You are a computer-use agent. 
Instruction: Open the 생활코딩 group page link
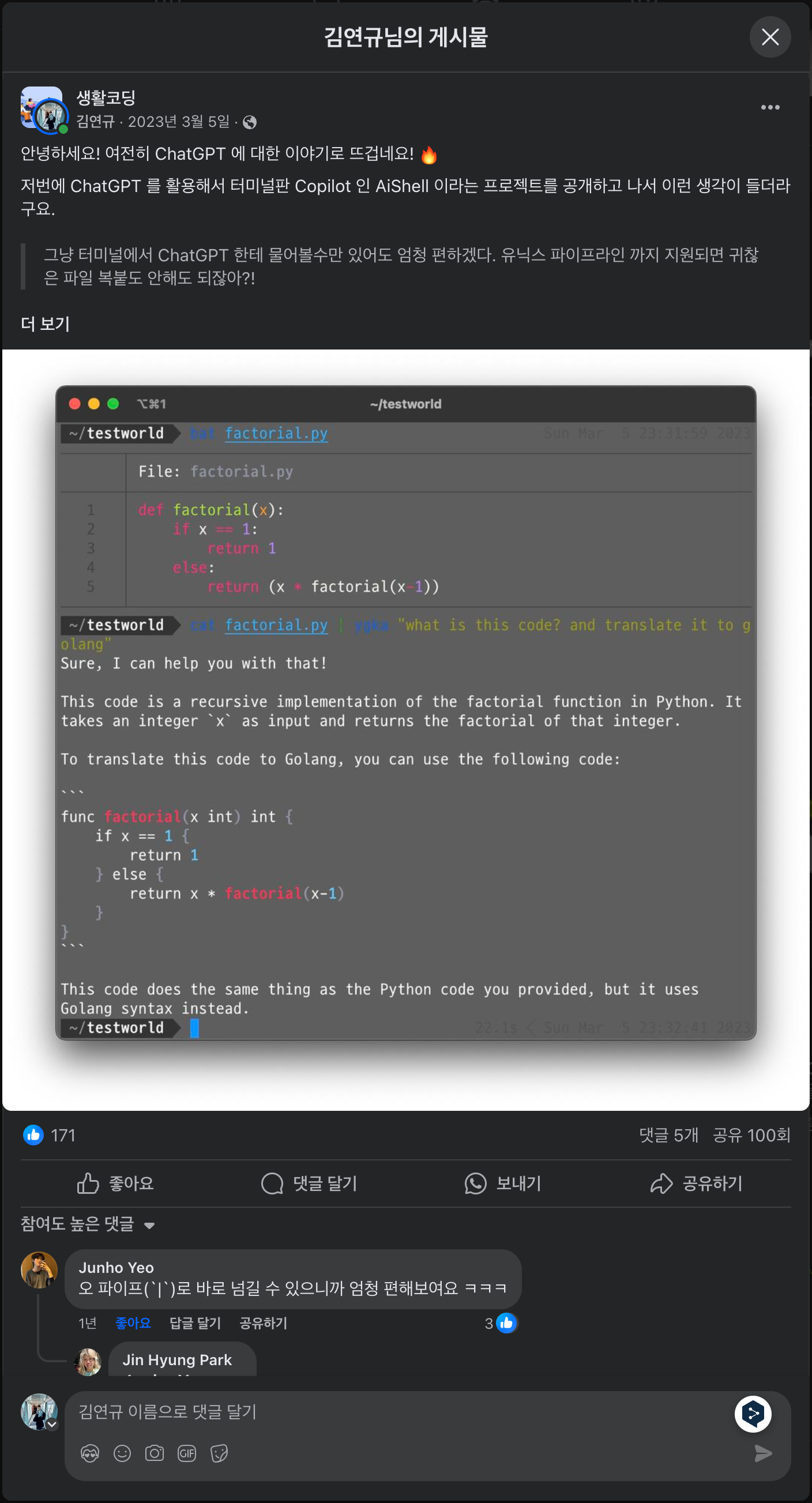tap(106, 98)
